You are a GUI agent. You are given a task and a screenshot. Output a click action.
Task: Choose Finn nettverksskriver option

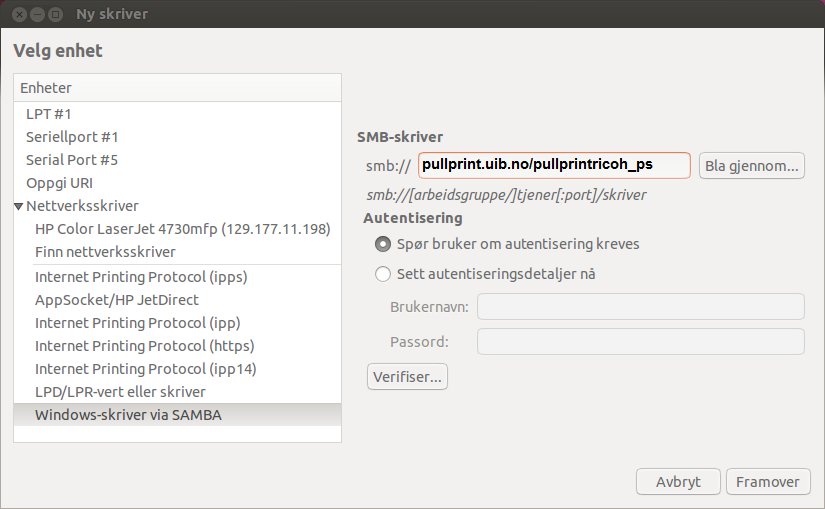click(105, 252)
